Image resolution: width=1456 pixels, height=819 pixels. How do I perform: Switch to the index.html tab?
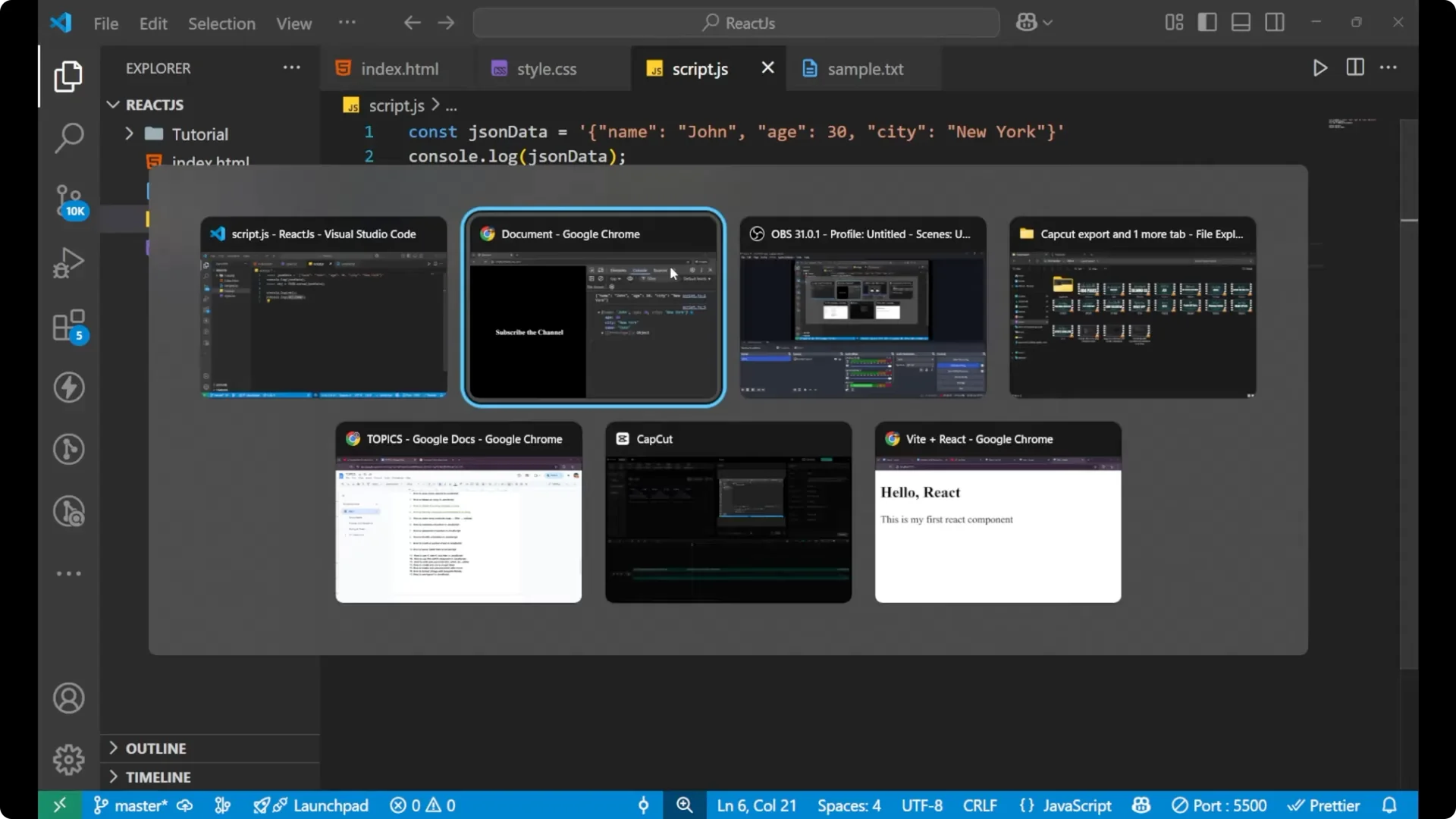[399, 68]
